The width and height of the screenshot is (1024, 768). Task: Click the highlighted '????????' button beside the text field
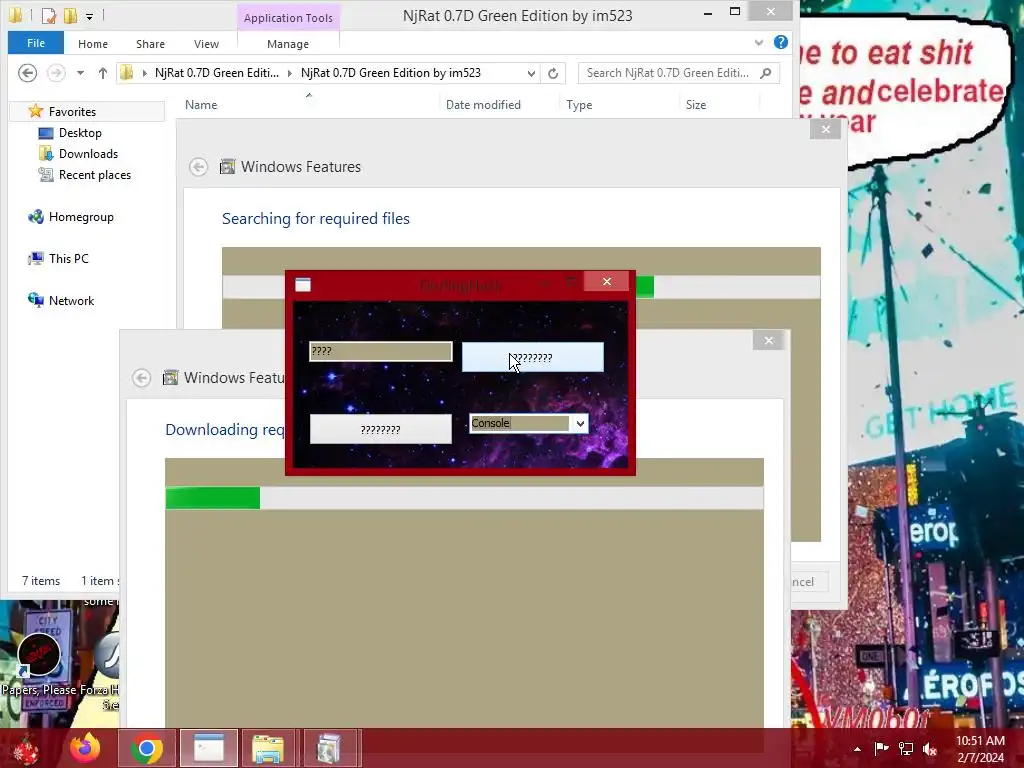533,357
